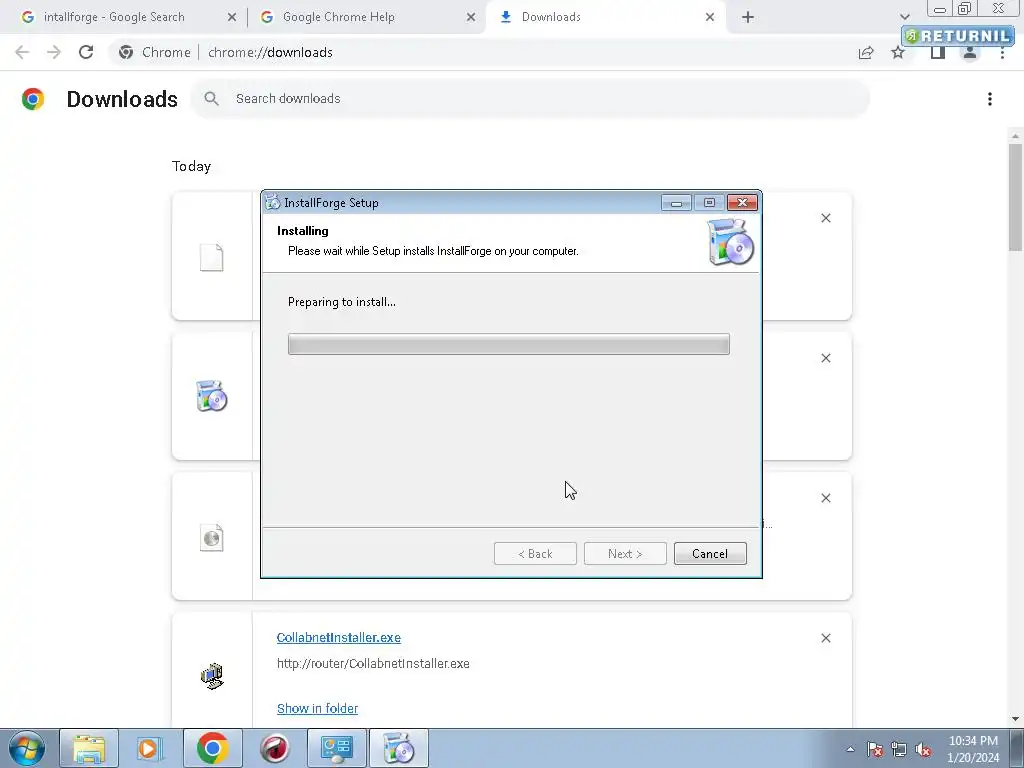Click the Today date heading

191,167
